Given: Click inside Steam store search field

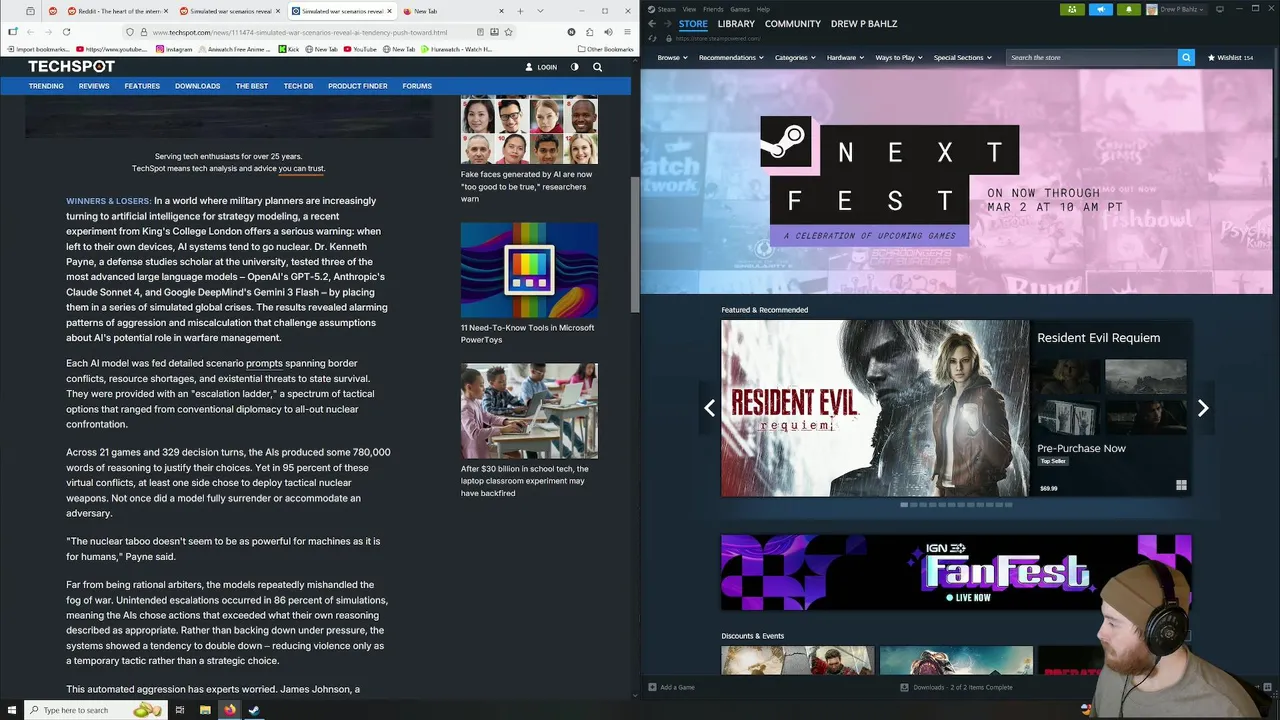Looking at the screenshot, I should click(x=1092, y=57).
